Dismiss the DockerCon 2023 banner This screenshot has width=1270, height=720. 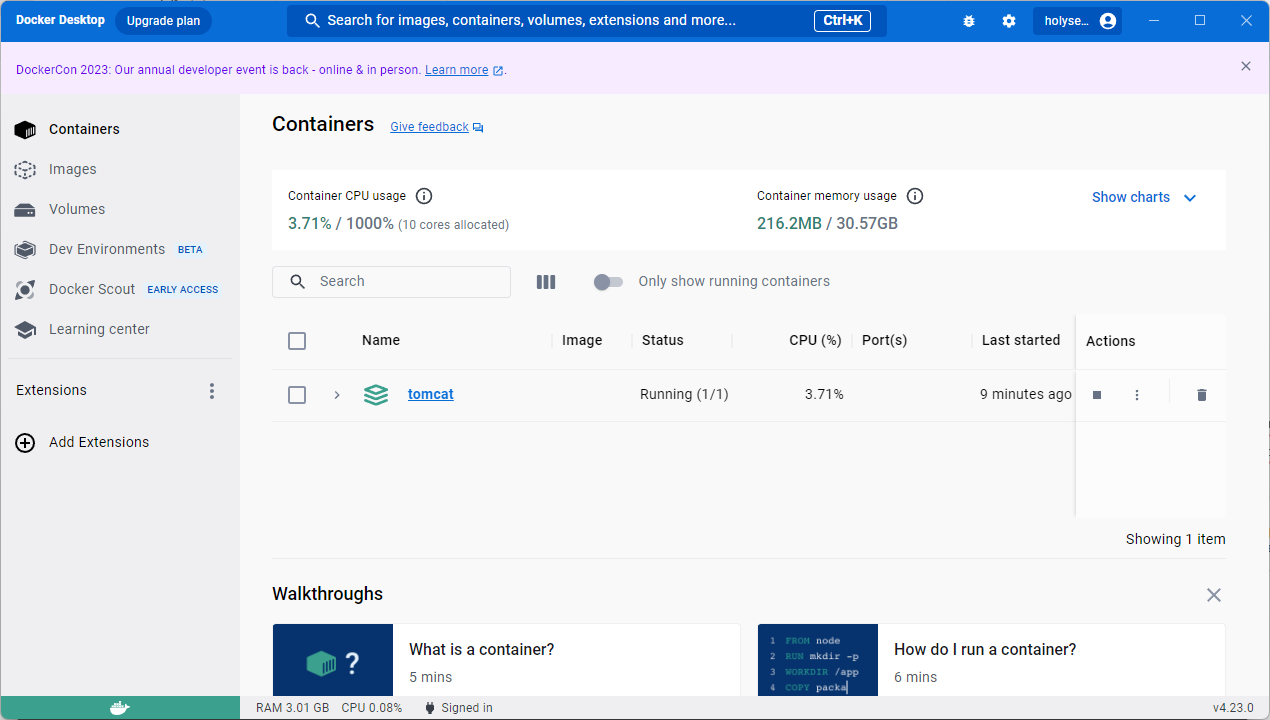click(1245, 66)
